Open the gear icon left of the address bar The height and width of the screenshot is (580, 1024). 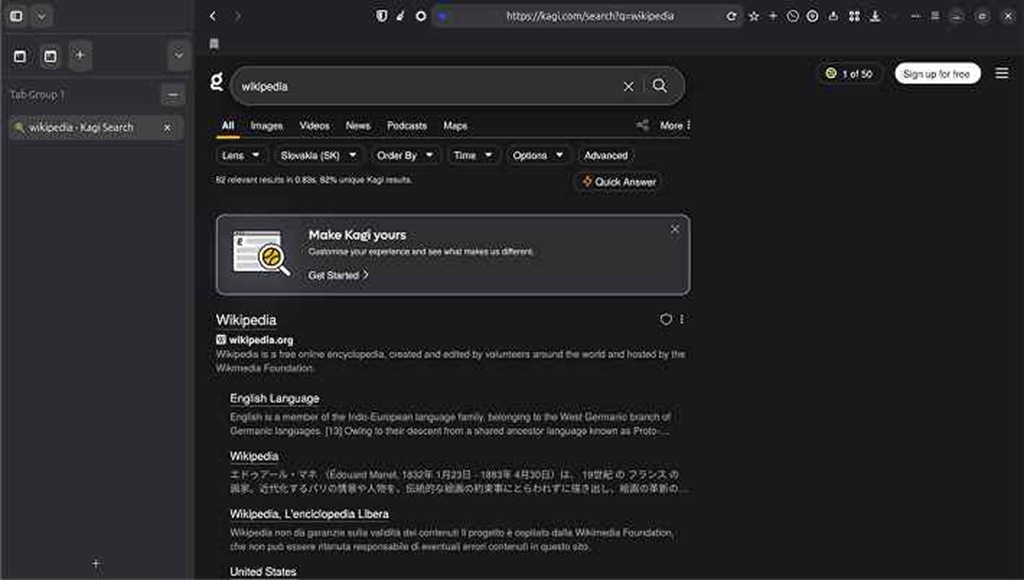(421, 16)
